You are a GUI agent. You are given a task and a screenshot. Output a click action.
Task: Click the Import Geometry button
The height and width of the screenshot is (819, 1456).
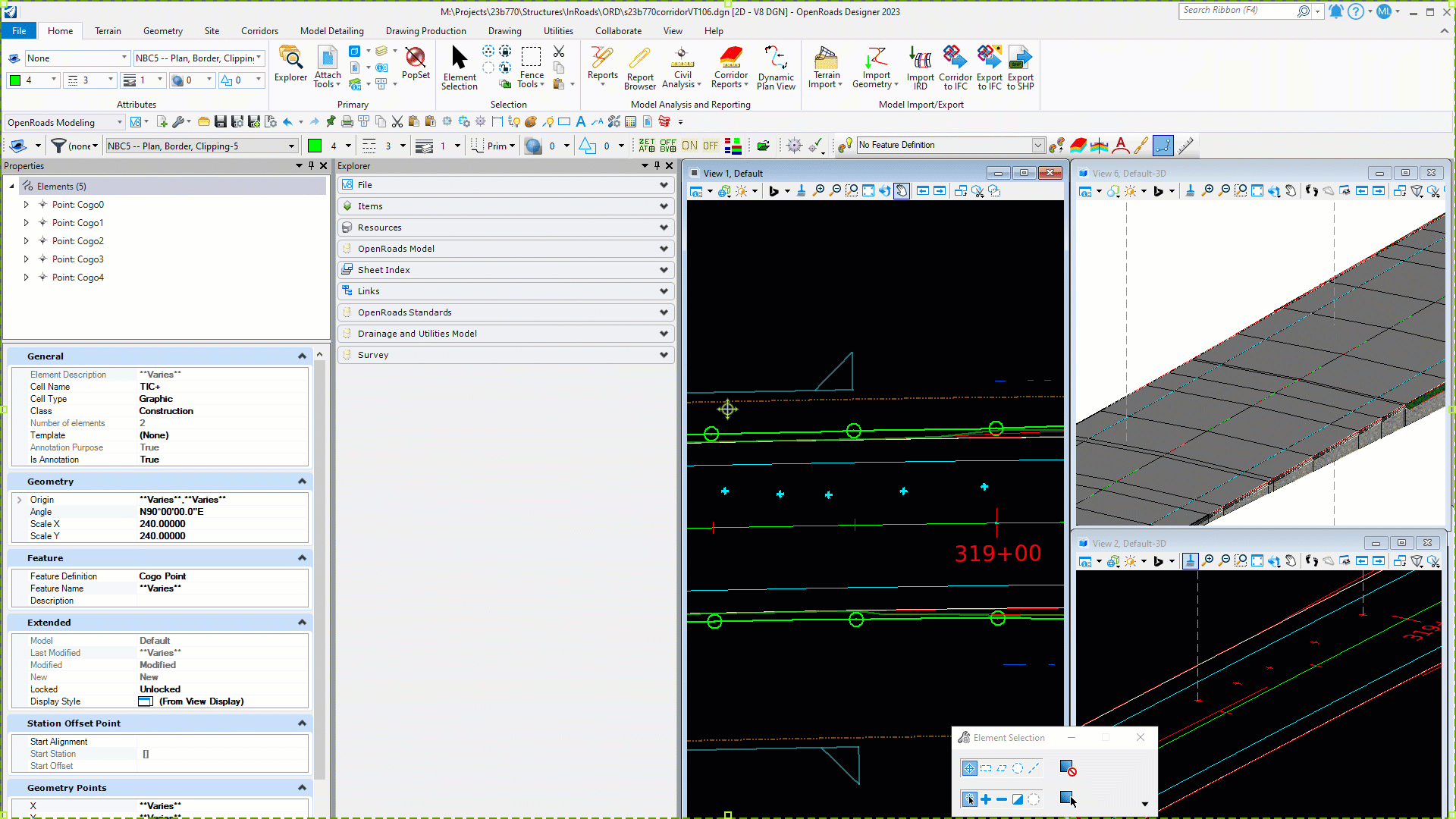click(x=876, y=67)
